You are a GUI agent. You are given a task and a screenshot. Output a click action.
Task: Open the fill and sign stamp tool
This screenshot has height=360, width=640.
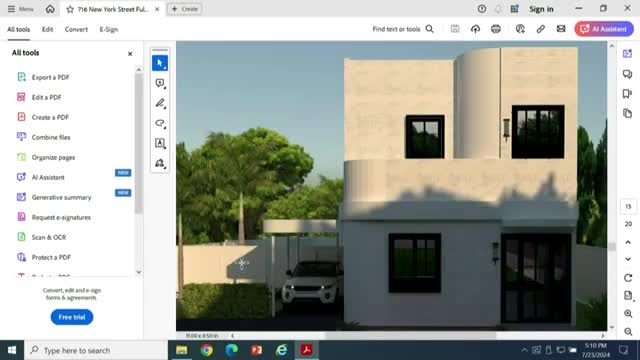point(160,163)
